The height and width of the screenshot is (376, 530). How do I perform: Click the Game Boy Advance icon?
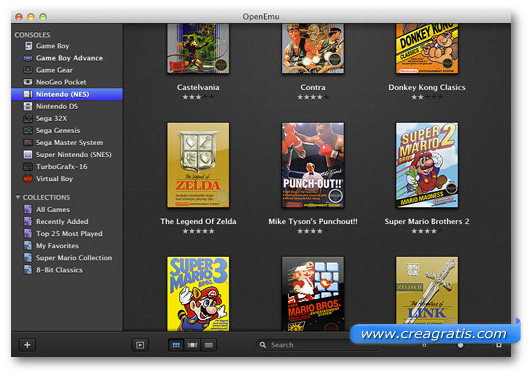point(28,58)
